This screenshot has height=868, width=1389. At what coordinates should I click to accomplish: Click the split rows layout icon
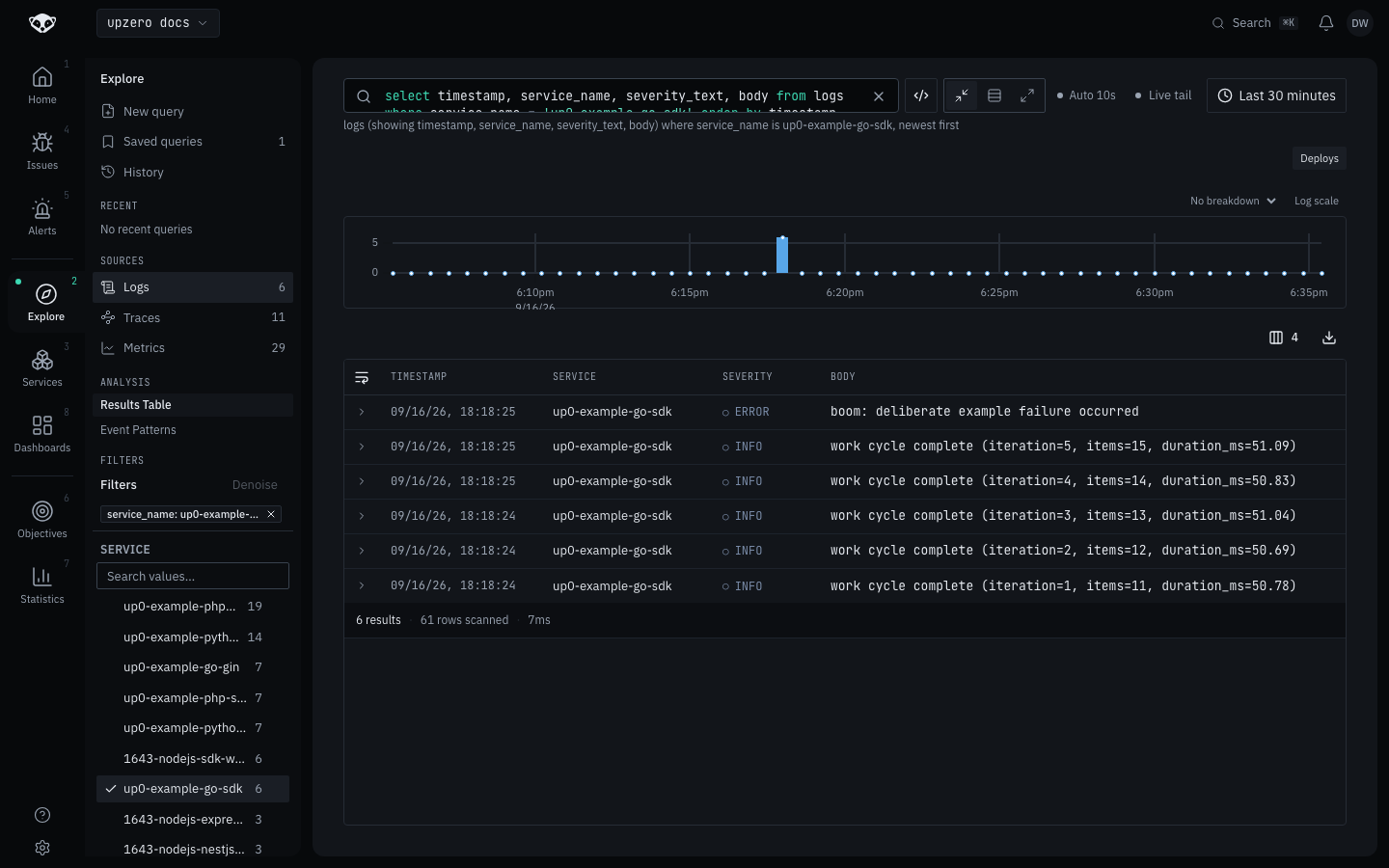[994, 95]
